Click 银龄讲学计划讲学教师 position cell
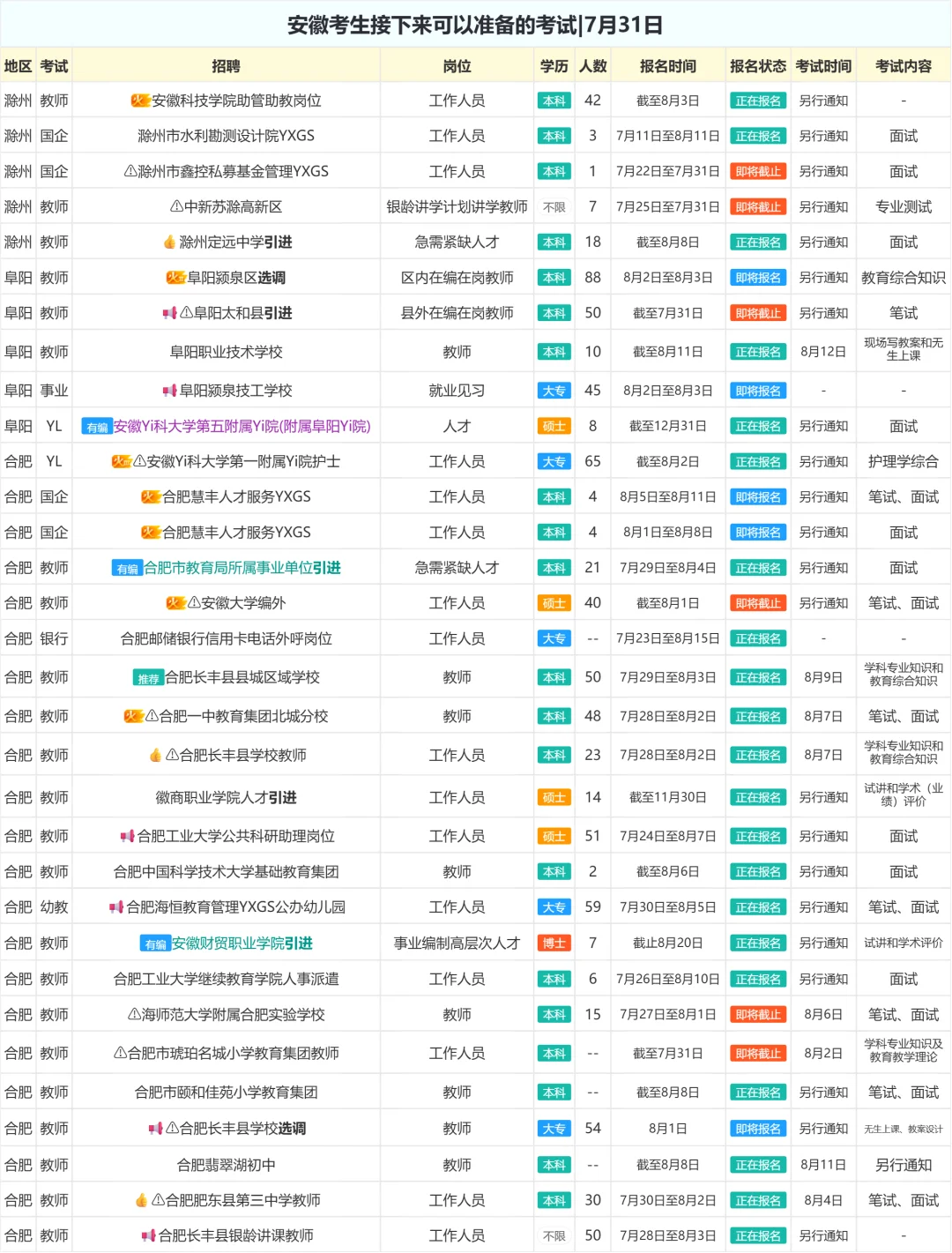The height and width of the screenshot is (1253, 952). pyautogui.click(x=457, y=207)
